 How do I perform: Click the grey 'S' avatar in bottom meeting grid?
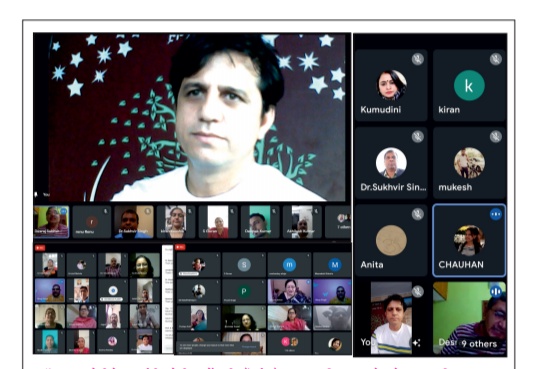point(244,265)
